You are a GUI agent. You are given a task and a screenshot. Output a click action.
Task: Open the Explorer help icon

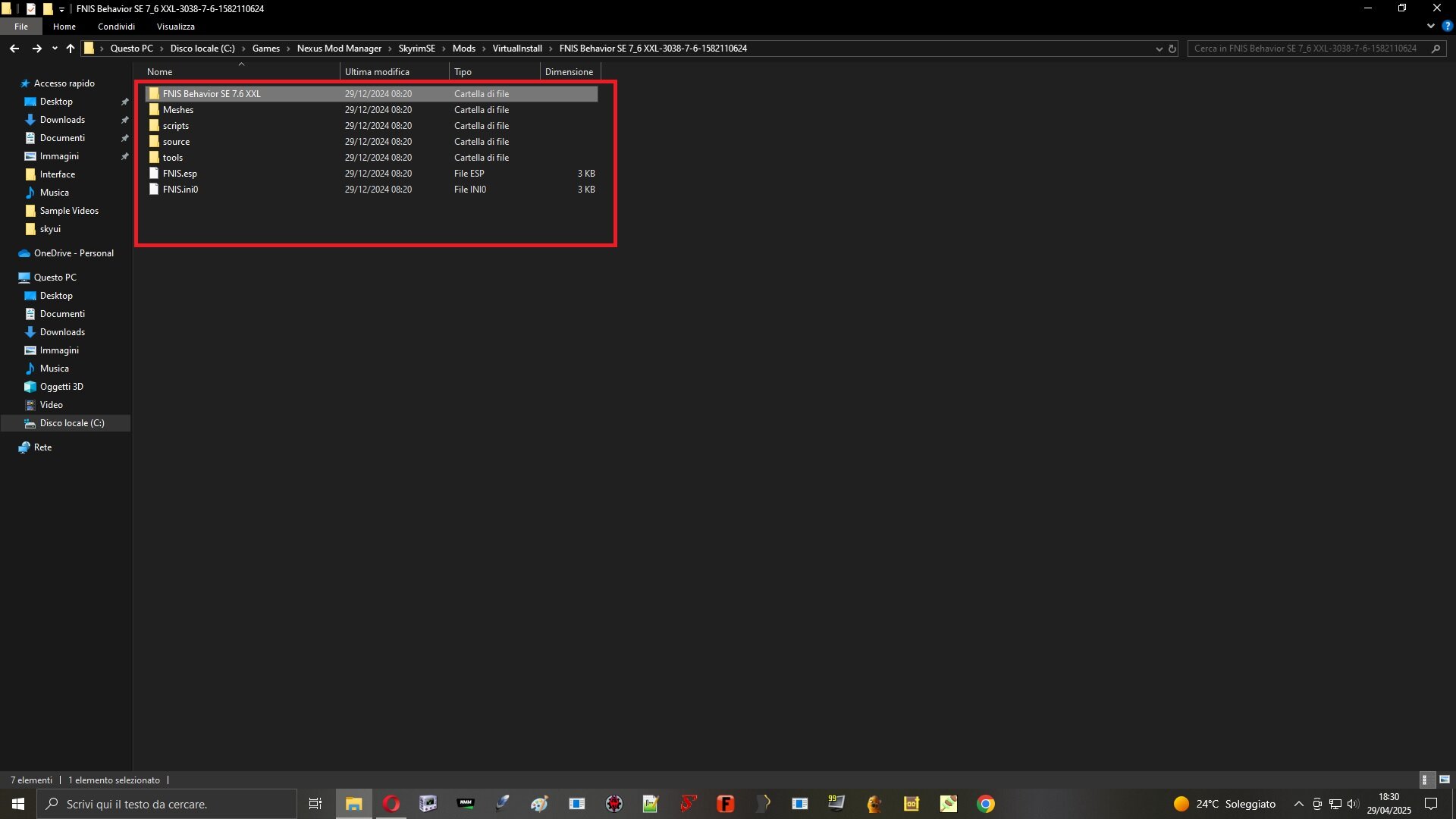point(1447,27)
